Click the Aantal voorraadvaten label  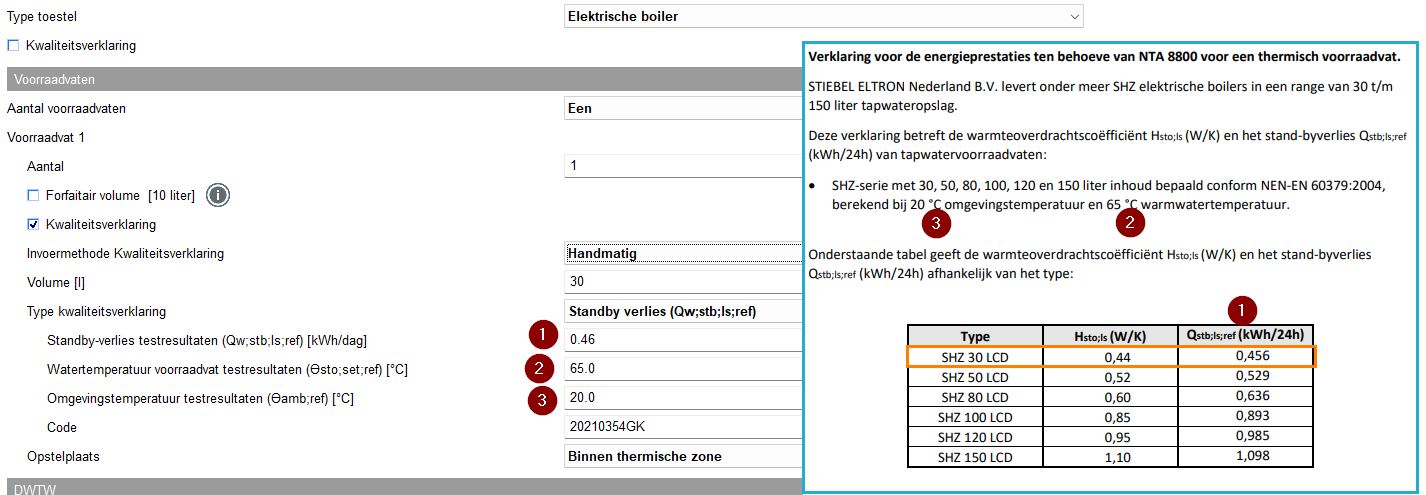(67, 108)
